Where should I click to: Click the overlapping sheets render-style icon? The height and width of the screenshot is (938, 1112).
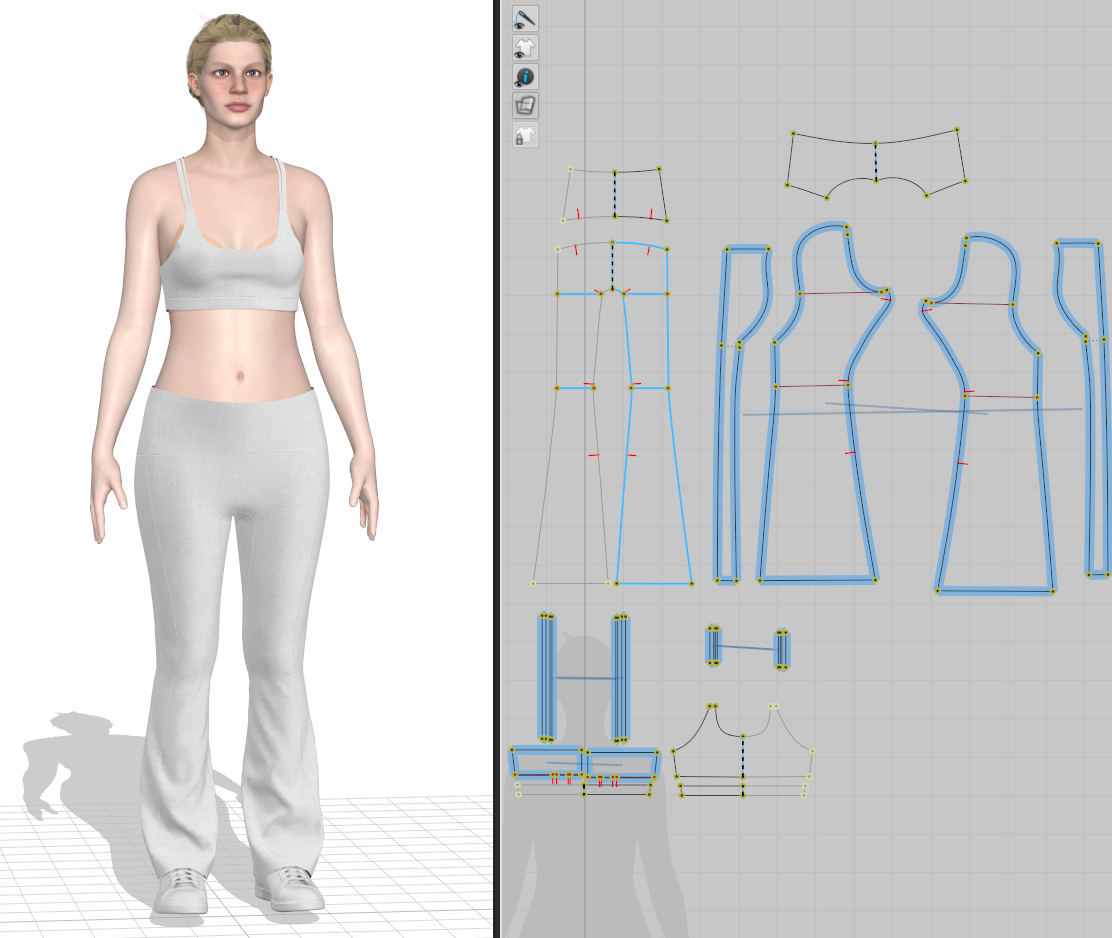[525, 106]
